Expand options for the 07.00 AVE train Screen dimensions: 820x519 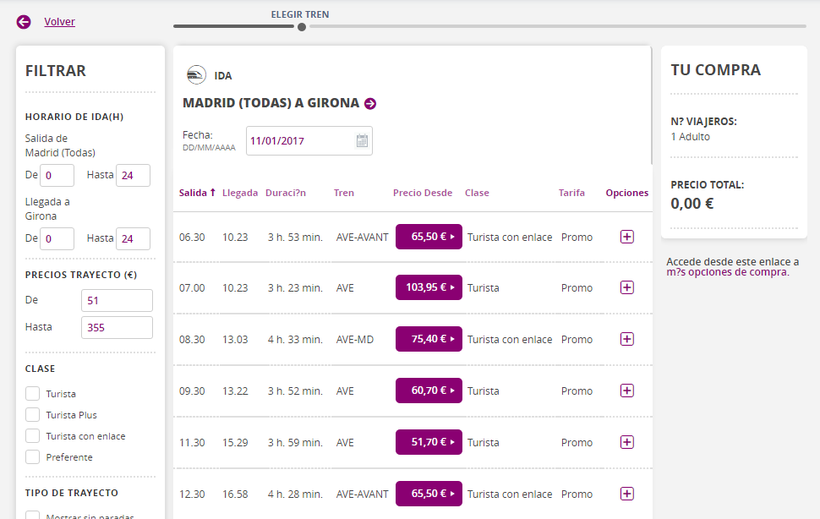(627, 288)
